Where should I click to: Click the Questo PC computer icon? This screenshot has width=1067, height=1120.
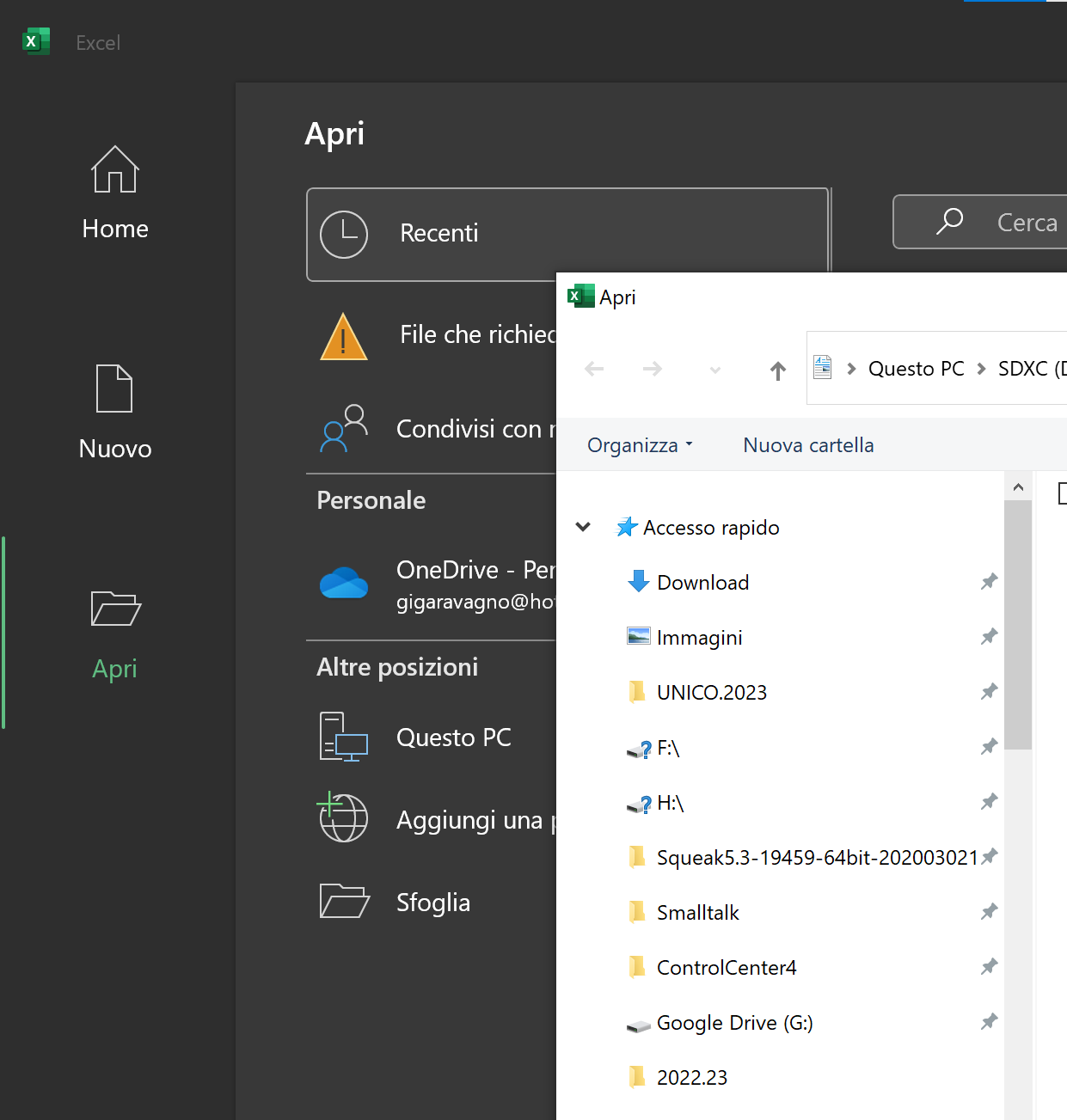[344, 737]
